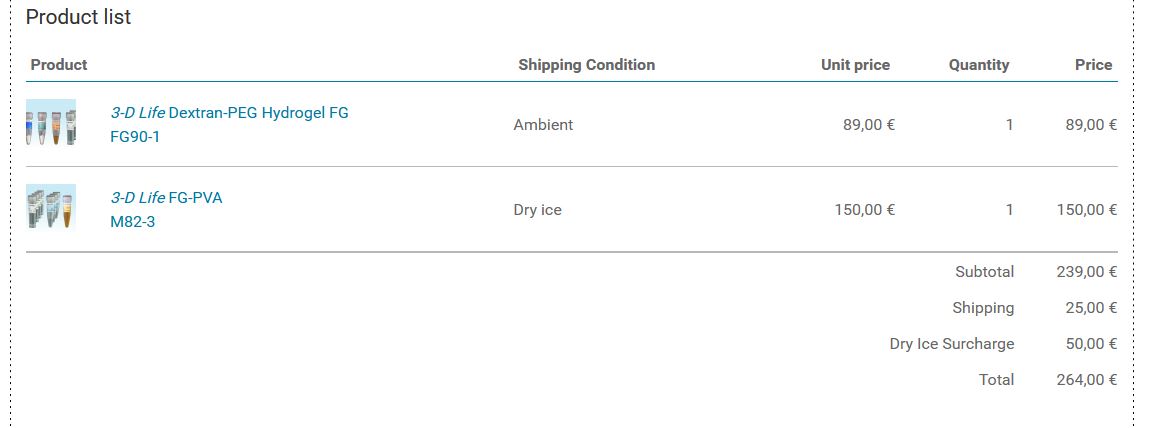Screen dimensions: 1158x428
Task: Open the 3-D Life Dextran-PEG Hydrogel FG link
Action: point(229,113)
